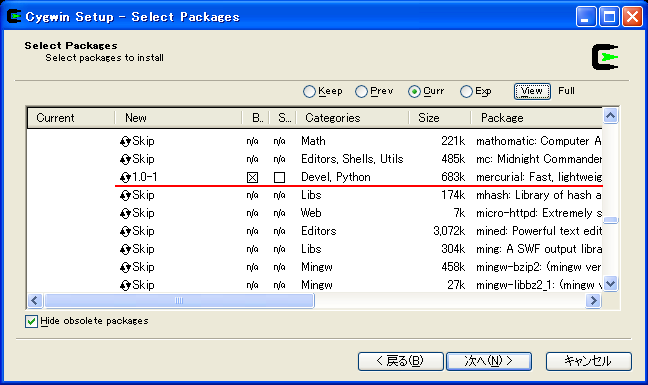Click the mc: Midnight Commander text
648x385 pixels.
[538, 159]
